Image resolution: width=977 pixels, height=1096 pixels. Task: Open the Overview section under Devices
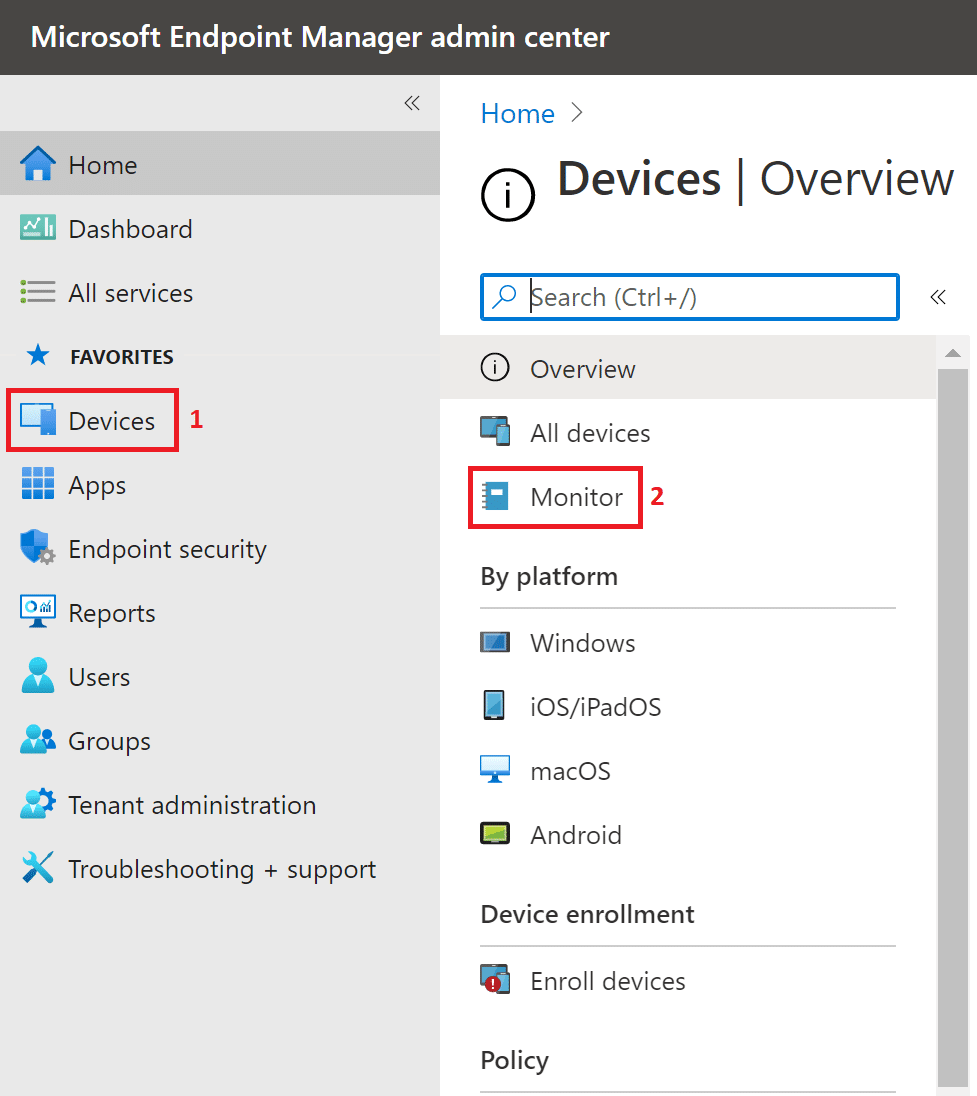[582, 369]
